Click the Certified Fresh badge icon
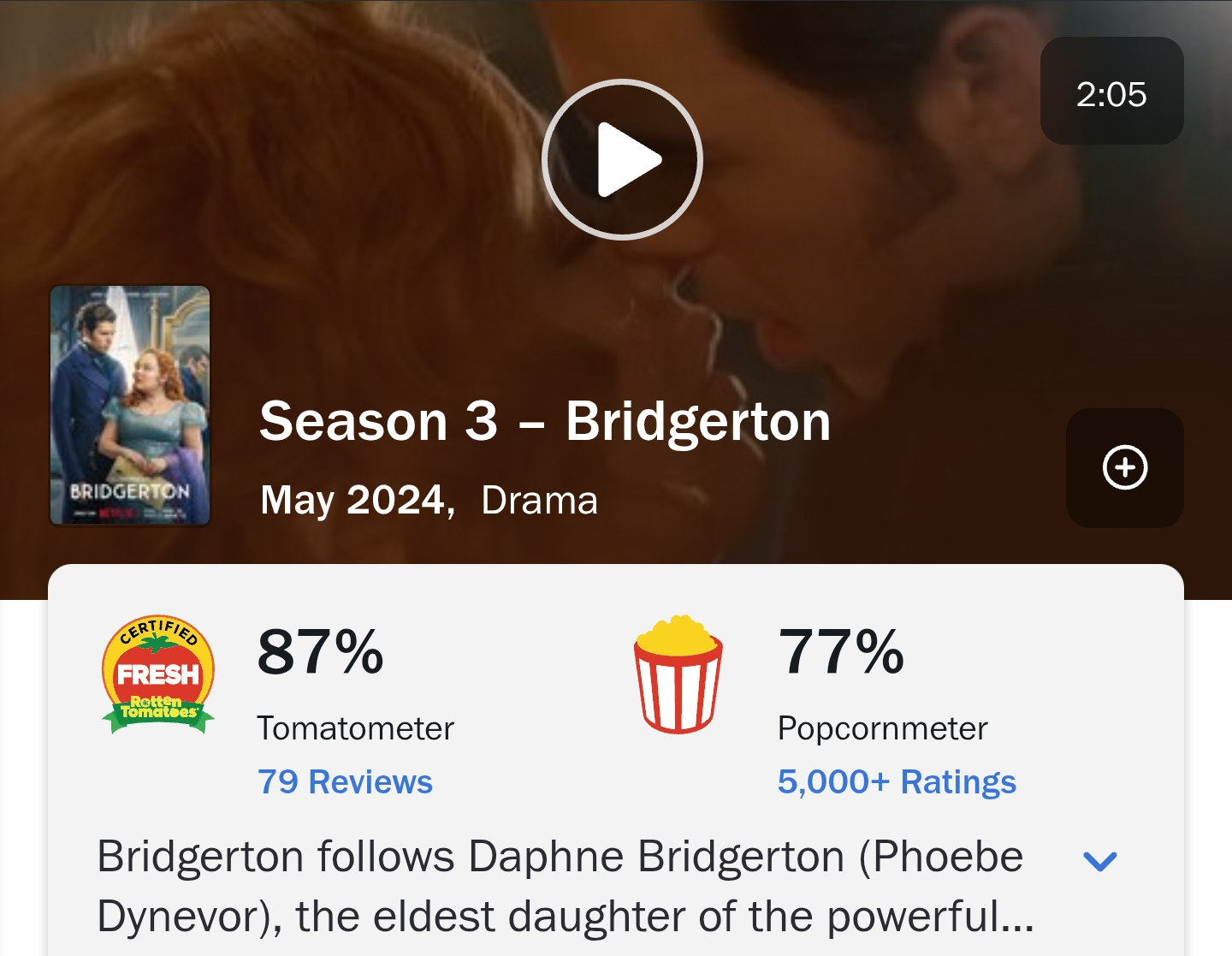 click(158, 674)
